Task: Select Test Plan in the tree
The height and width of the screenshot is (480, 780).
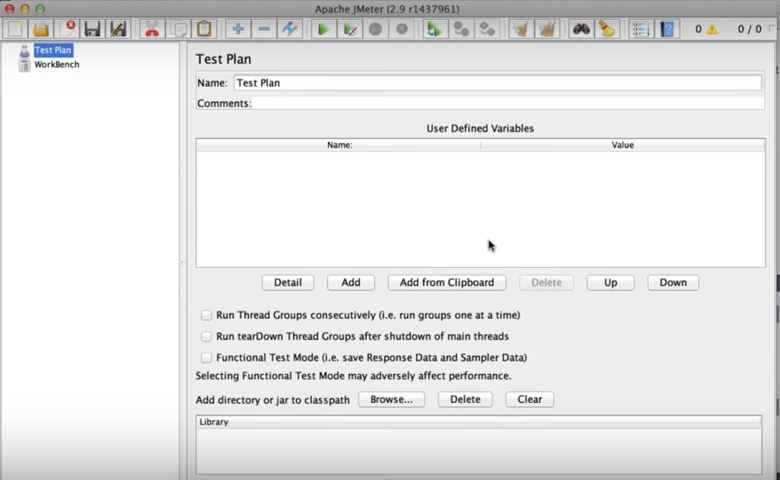Action: tap(53, 50)
